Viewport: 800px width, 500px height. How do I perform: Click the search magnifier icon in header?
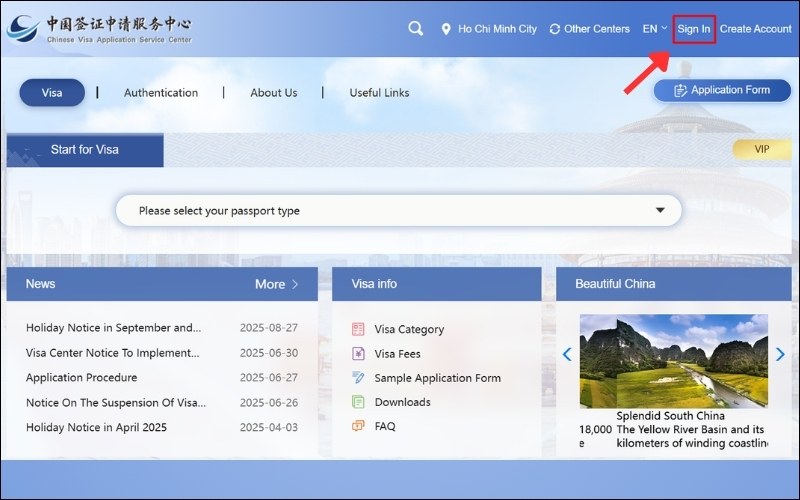pyautogui.click(x=416, y=28)
